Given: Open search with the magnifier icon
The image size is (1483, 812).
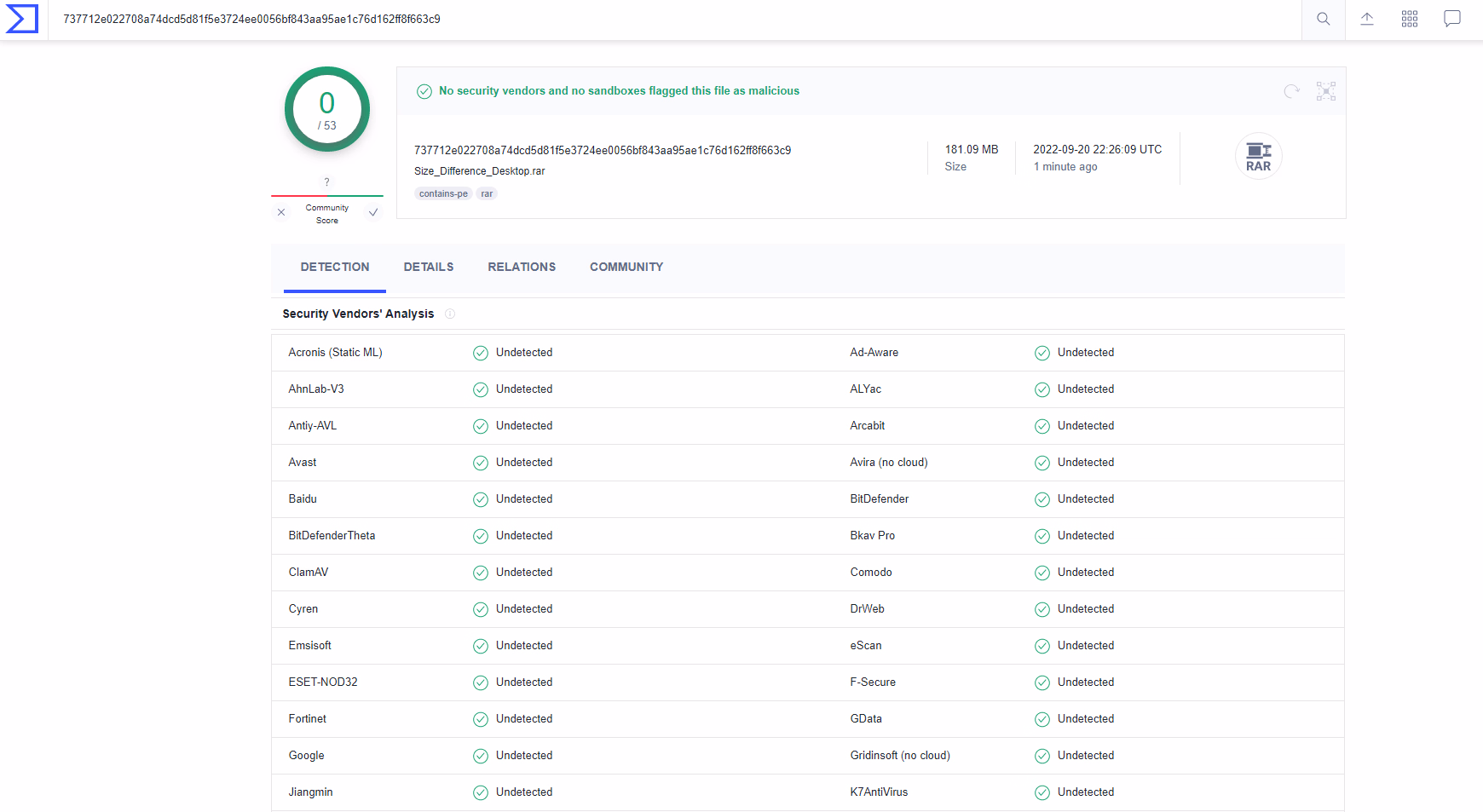Looking at the screenshot, I should tap(1324, 19).
